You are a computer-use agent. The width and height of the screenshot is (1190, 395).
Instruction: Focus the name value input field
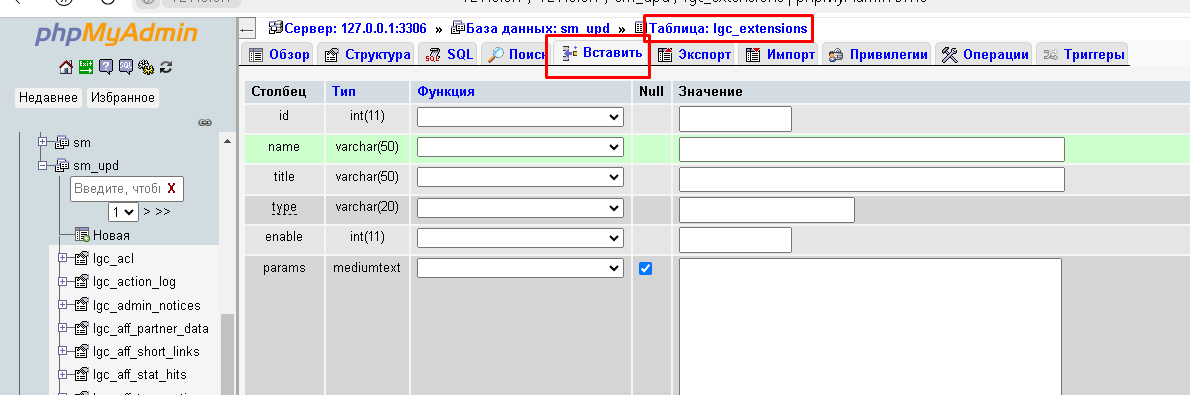(x=872, y=149)
